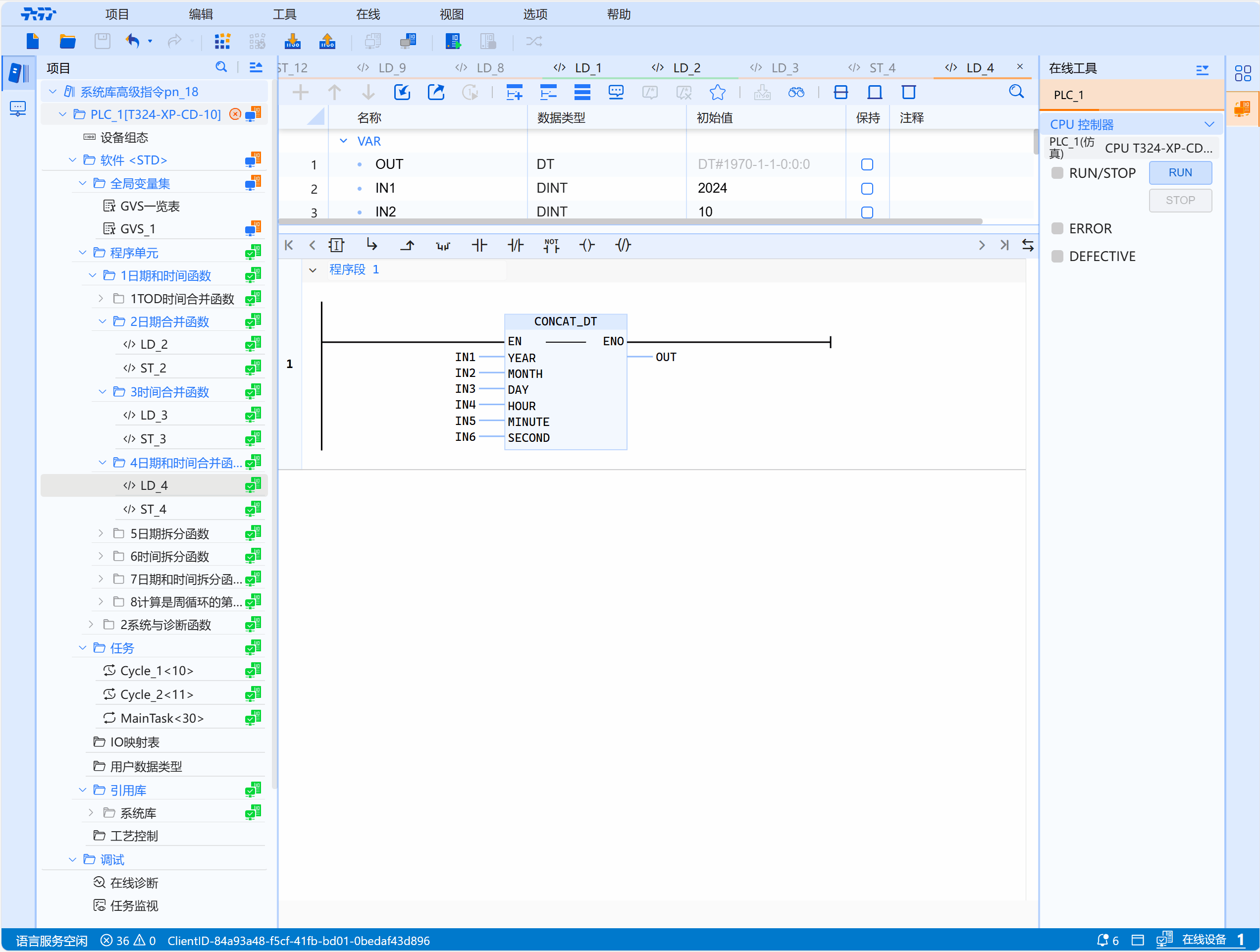Insert a NOT contact in the rung

[x=551, y=245]
